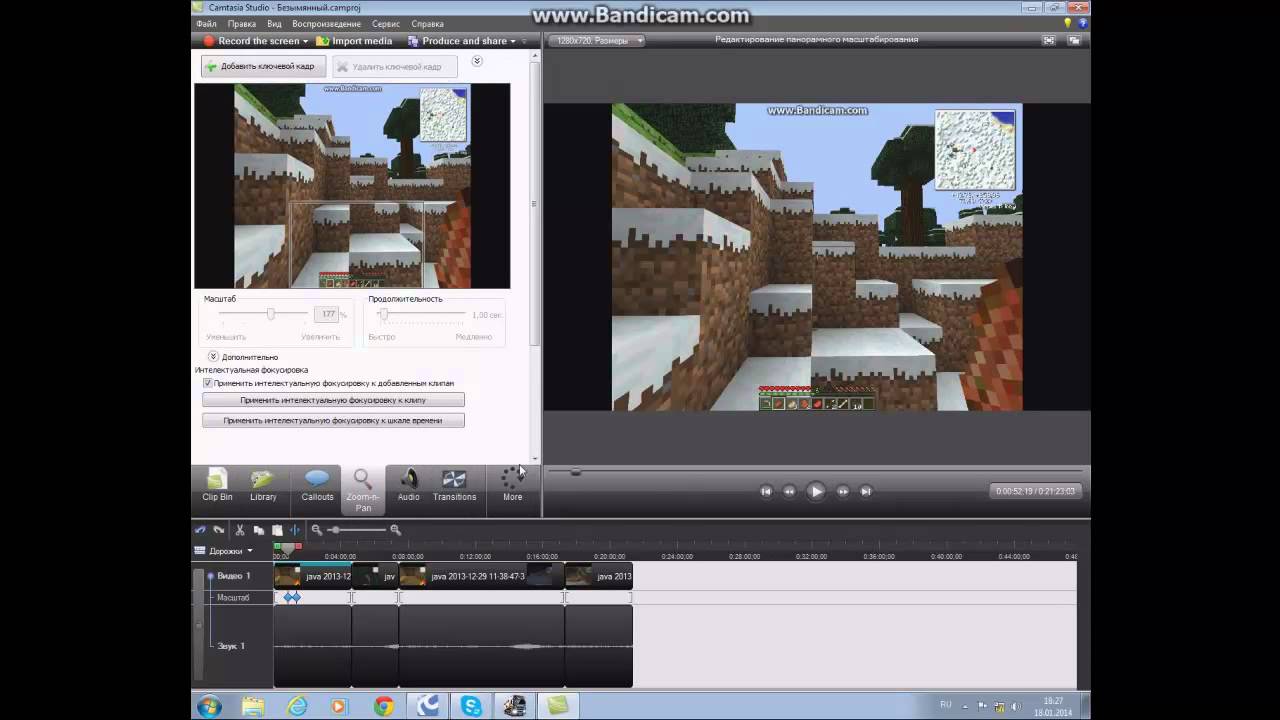The image size is (1280, 720).
Task: Open the Callouts tab
Action: tap(317, 485)
